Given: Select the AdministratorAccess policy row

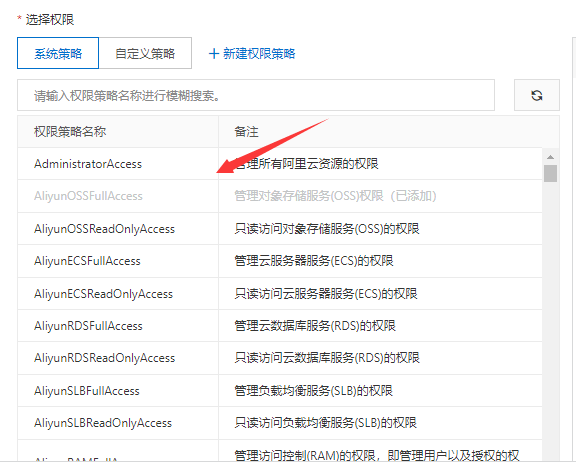Looking at the screenshot, I should tap(280, 164).
